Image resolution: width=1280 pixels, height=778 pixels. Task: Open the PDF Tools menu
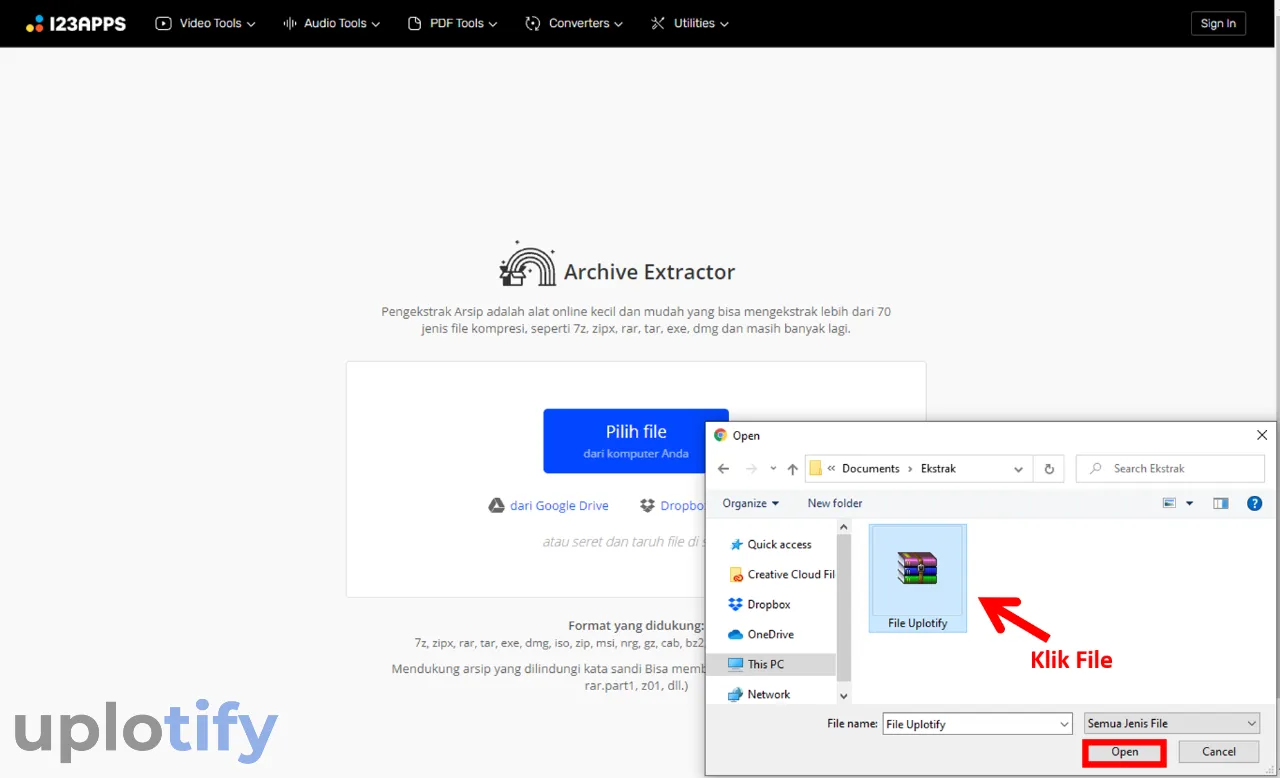click(453, 23)
